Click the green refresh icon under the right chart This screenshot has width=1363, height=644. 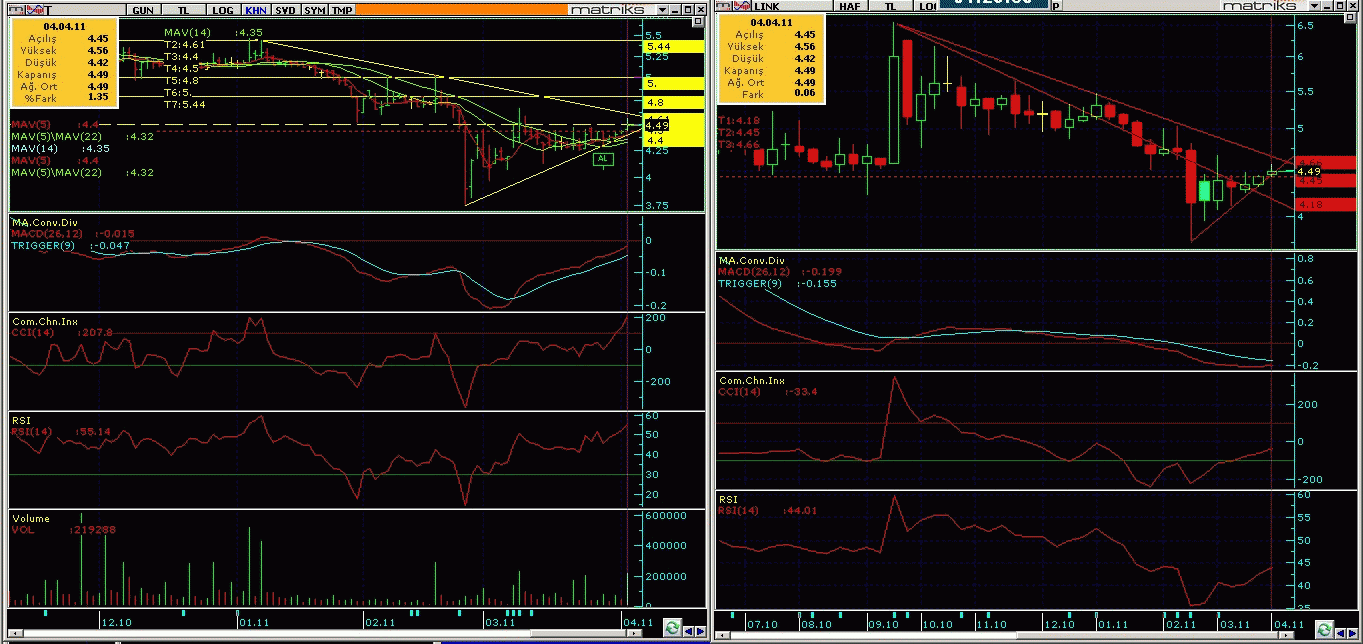tap(1324, 629)
